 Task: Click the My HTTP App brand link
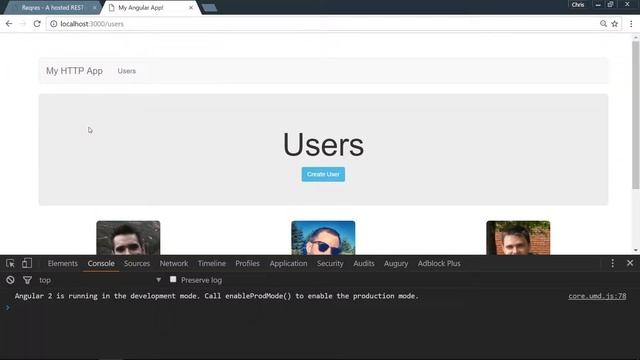coord(74,71)
